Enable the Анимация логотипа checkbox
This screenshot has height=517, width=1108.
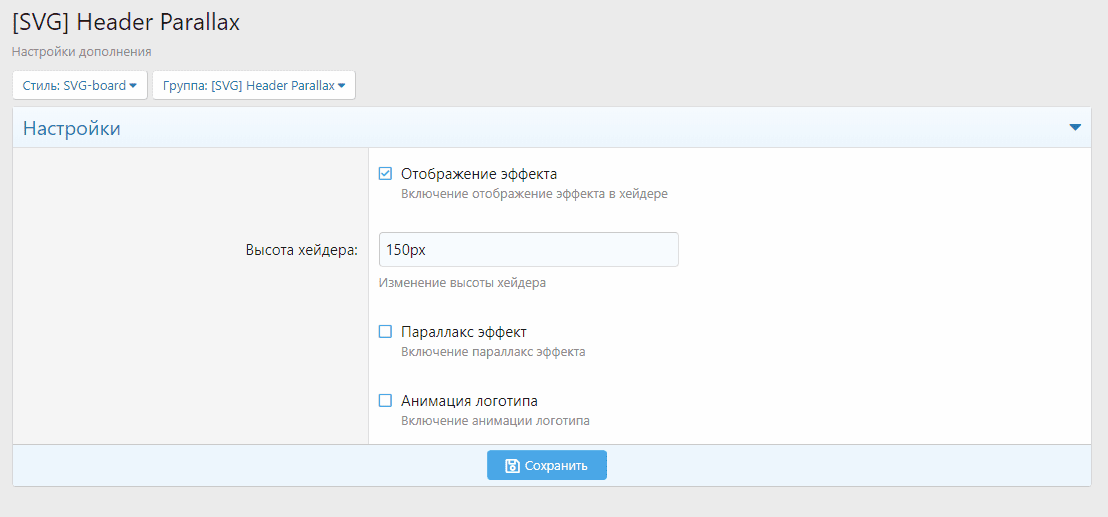[x=385, y=401]
